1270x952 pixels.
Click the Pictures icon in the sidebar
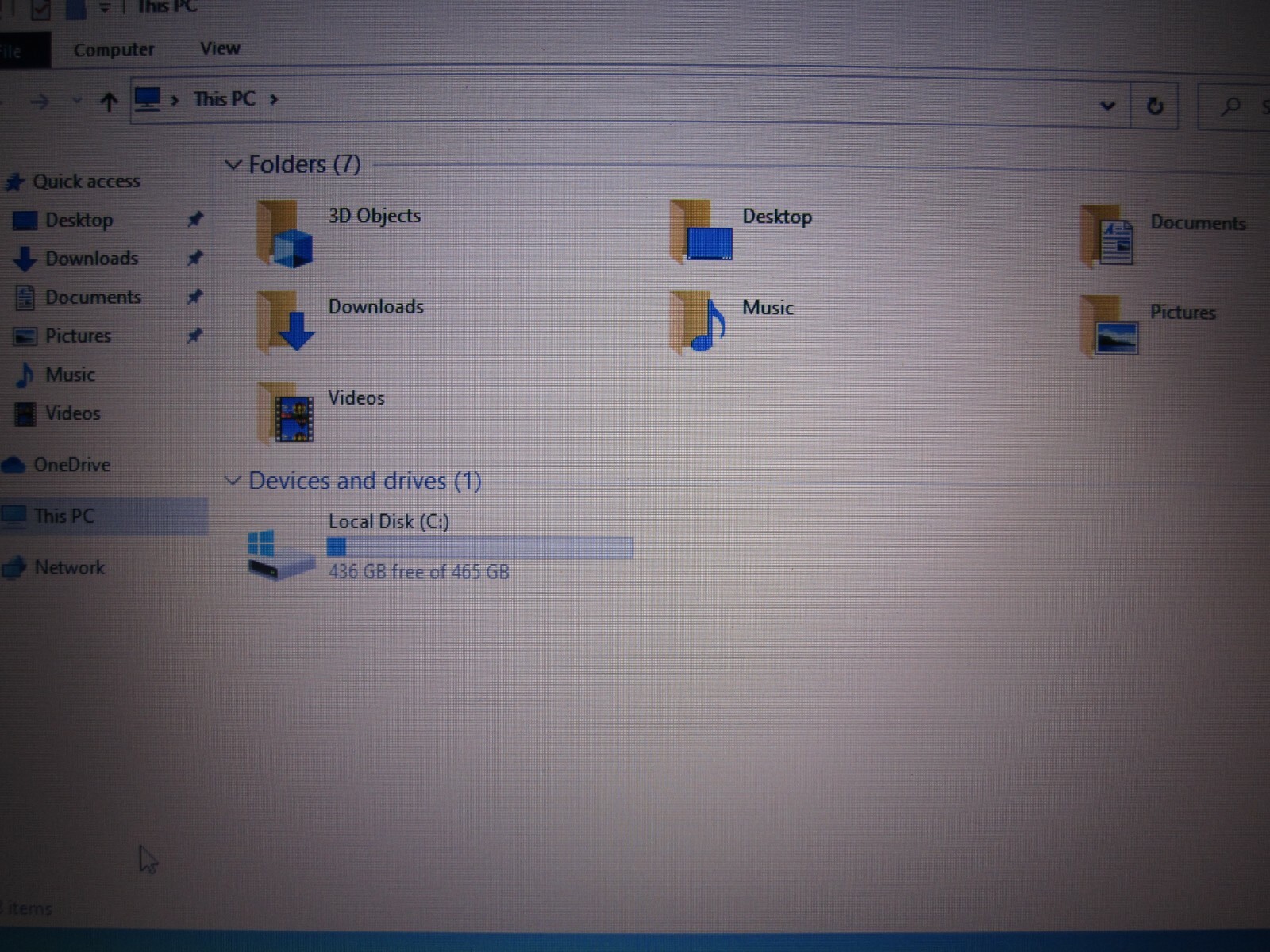[25, 336]
